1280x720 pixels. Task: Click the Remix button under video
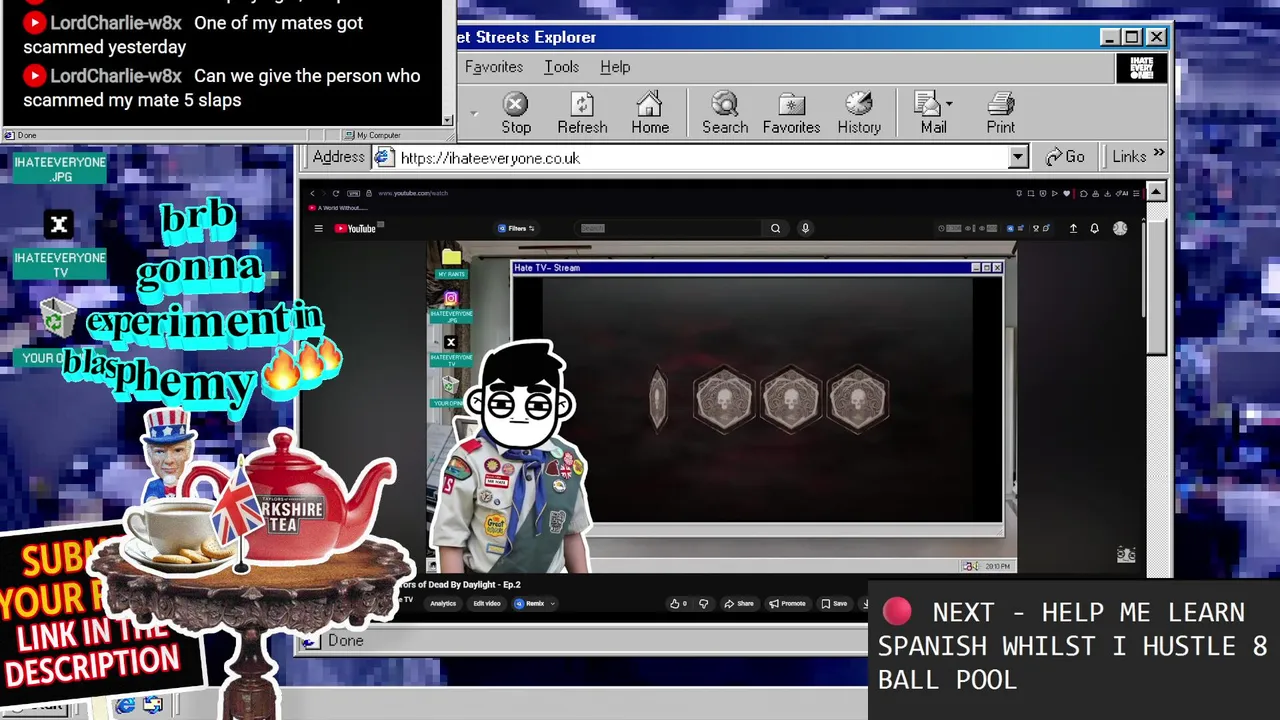pyautogui.click(x=530, y=604)
